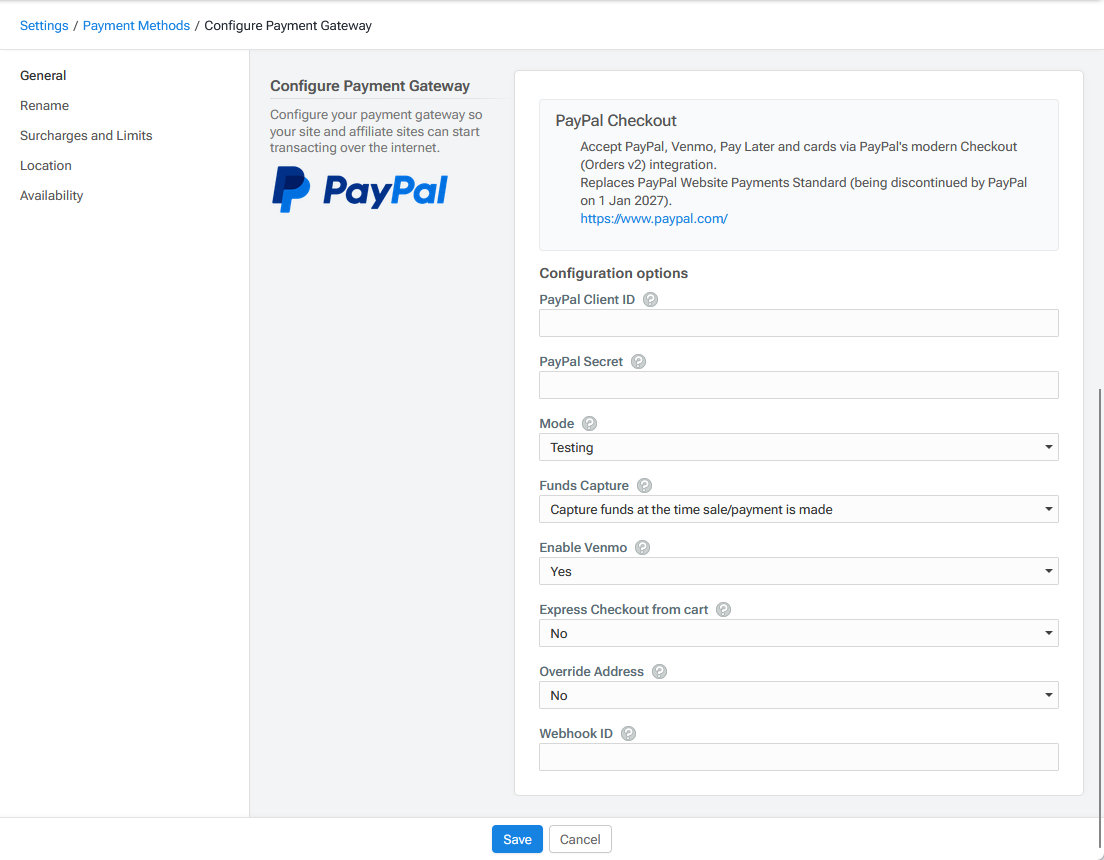Screen dimensions: 1104x860
Task: Show help icon for Funds Capture
Action: (x=644, y=485)
